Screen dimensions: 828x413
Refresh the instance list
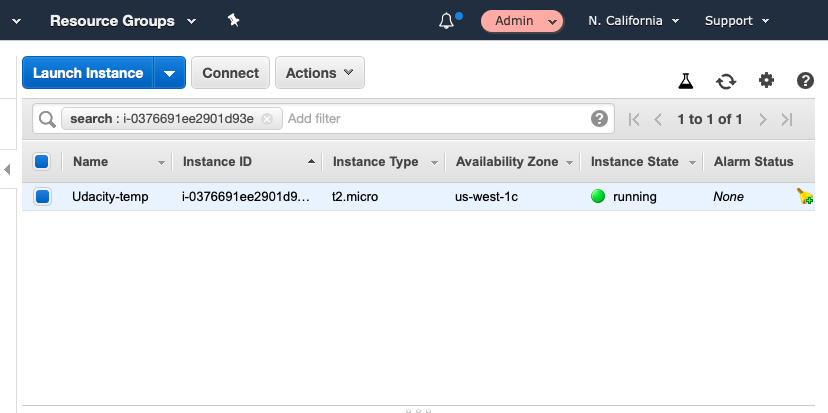point(725,81)
